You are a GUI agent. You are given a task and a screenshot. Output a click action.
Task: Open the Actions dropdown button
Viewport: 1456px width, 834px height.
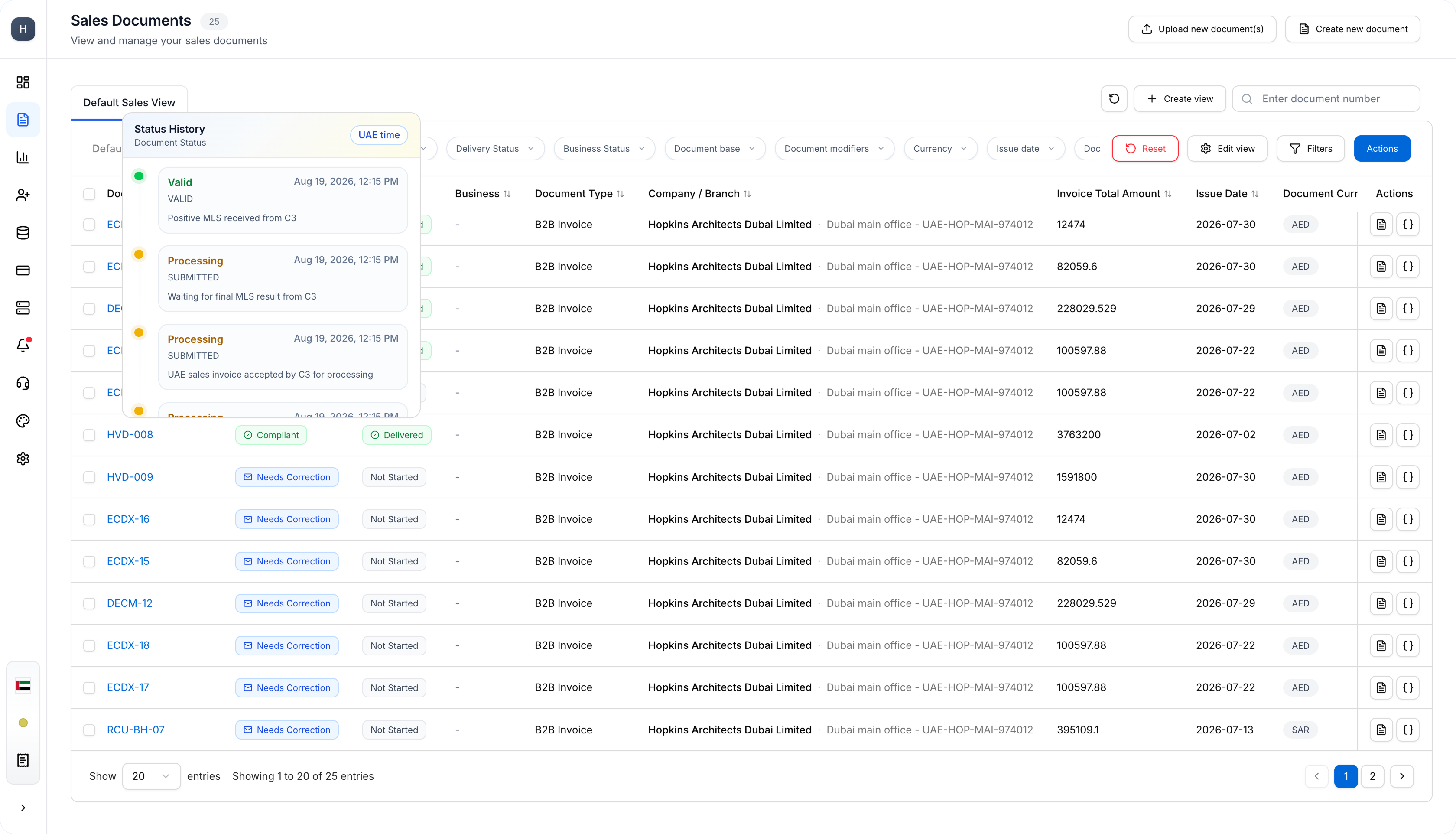click(x=1381, y=148)
